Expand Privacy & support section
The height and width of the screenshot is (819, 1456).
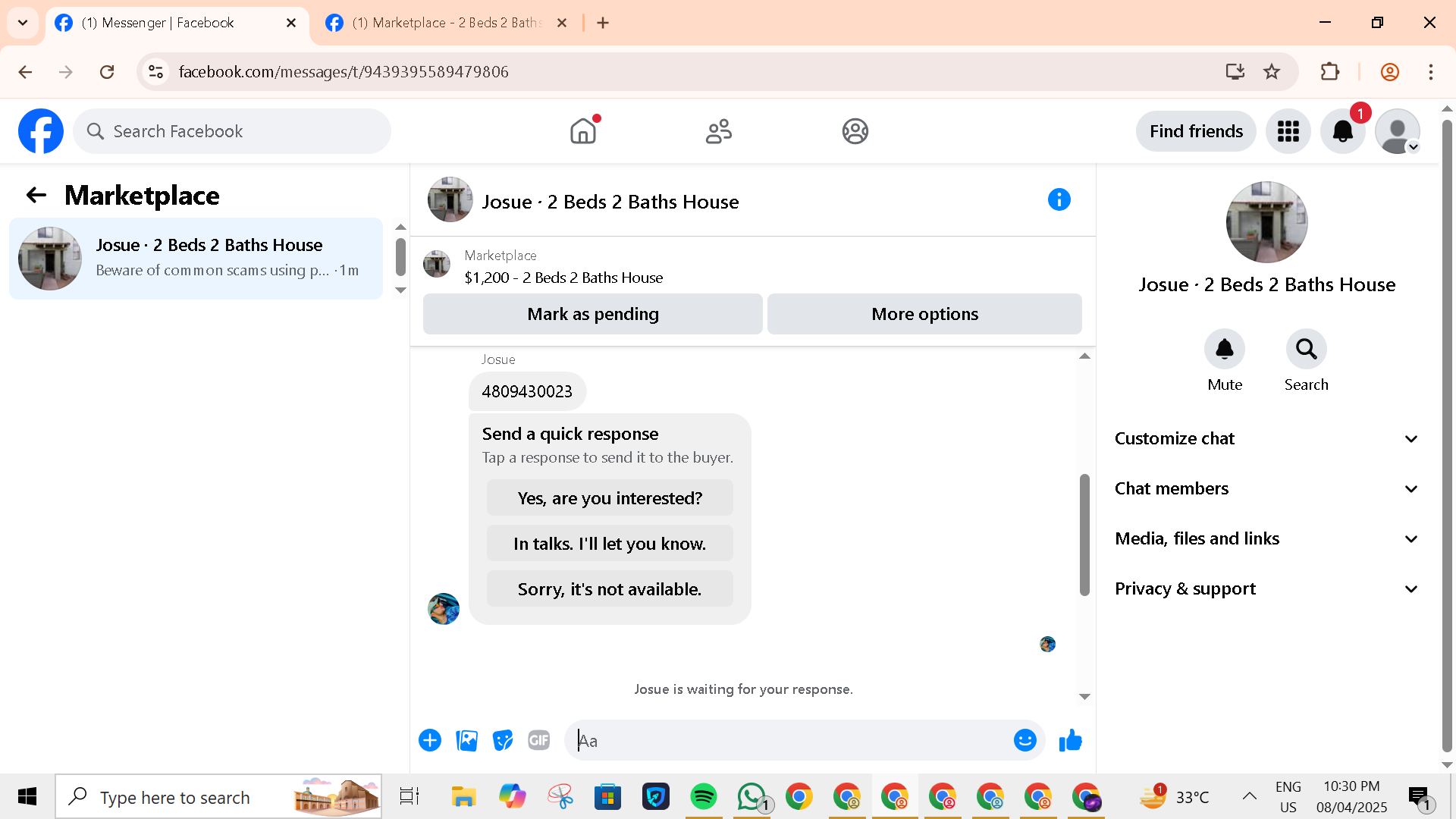[1266, 589]
